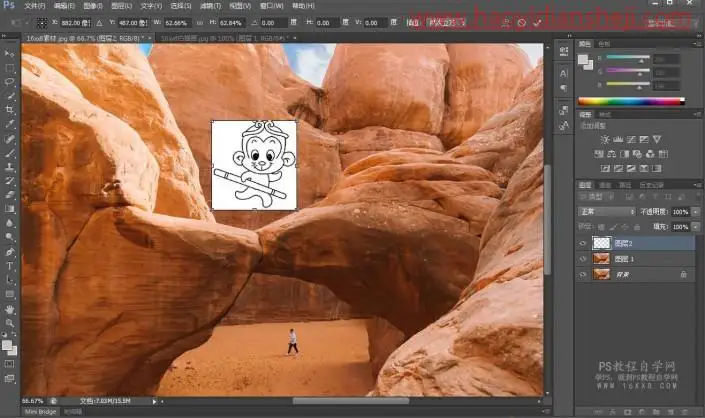The width and height of the screenshot is (705, 418).
Task: Select the Blur tool
Action: click(x=9, y=223)
